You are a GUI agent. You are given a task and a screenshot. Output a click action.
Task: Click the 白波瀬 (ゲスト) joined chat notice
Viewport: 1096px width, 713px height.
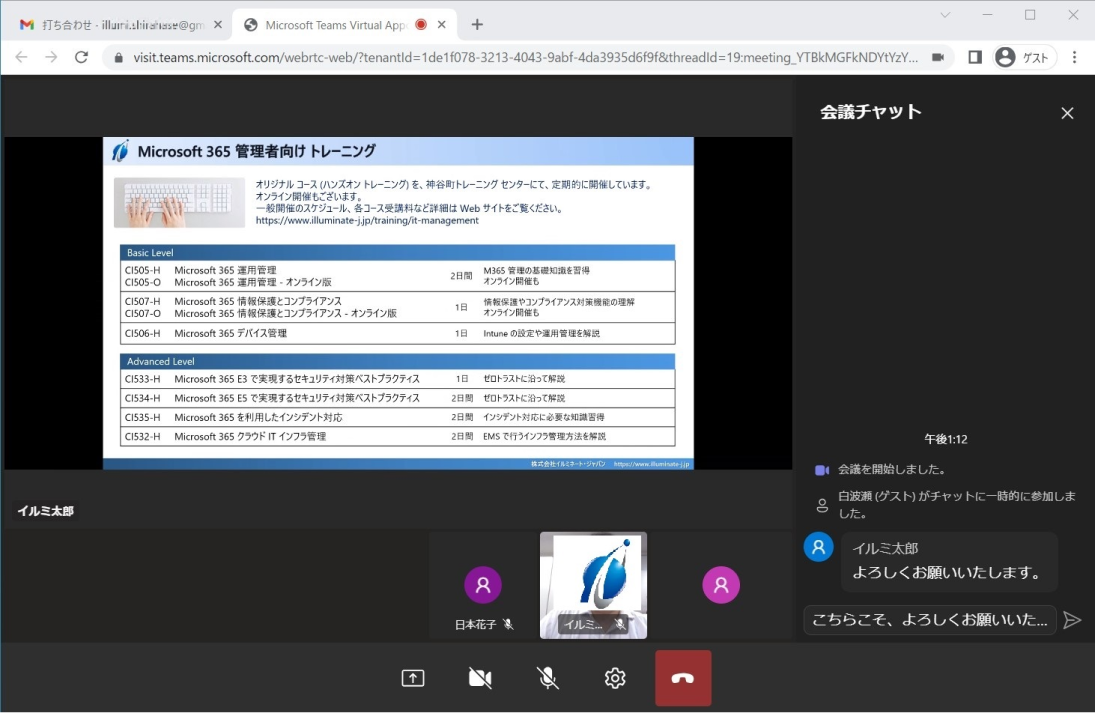tap(956, 505)
